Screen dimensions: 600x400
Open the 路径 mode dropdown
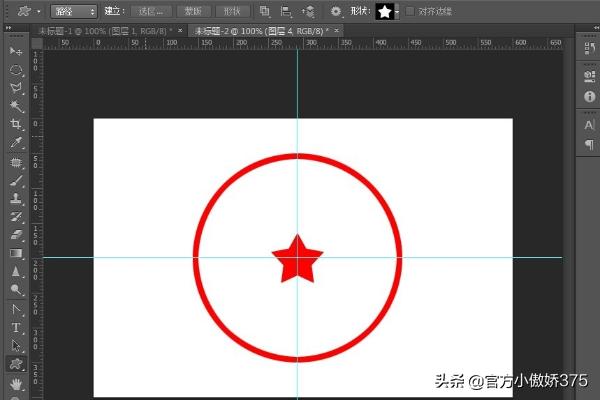pyautogui.click(x=73, y=11)
